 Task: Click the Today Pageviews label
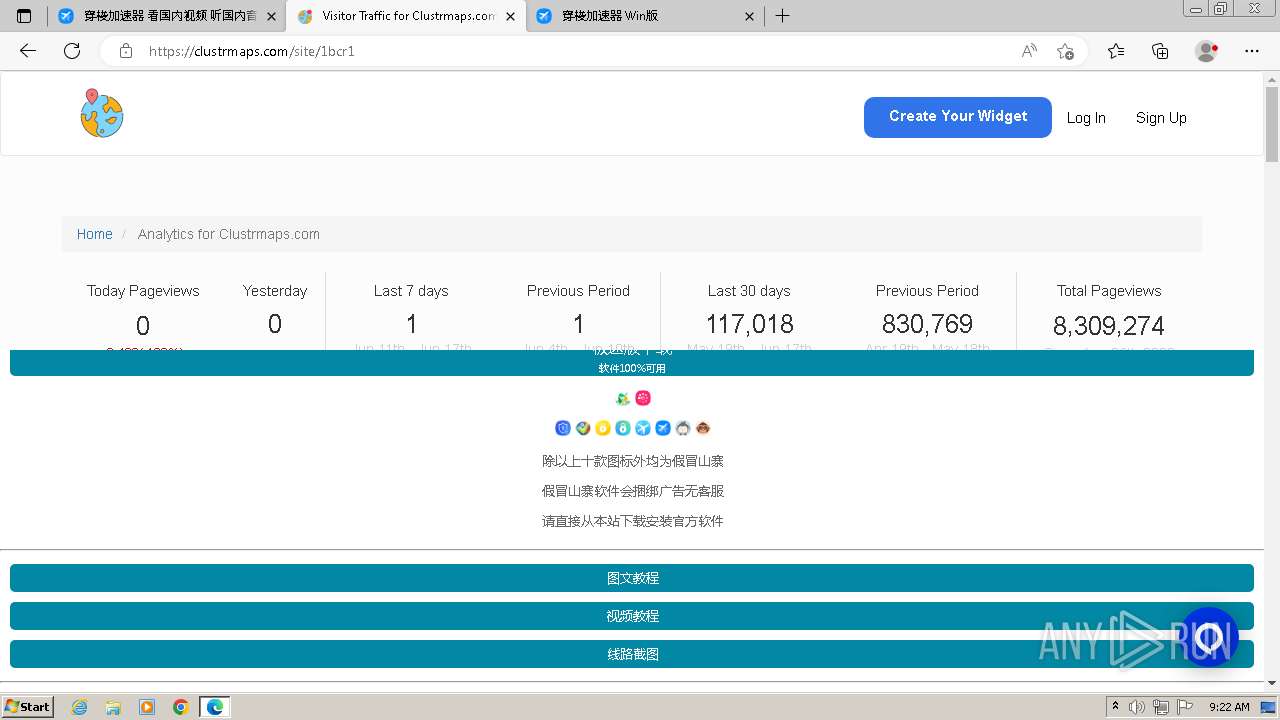pyautogui.click(x=143, y=291)
